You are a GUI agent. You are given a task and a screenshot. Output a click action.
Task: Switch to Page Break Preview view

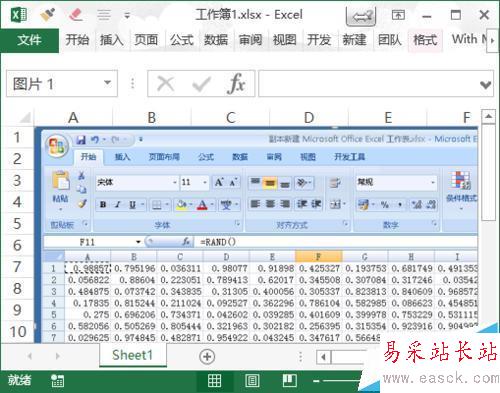(290, 380)
